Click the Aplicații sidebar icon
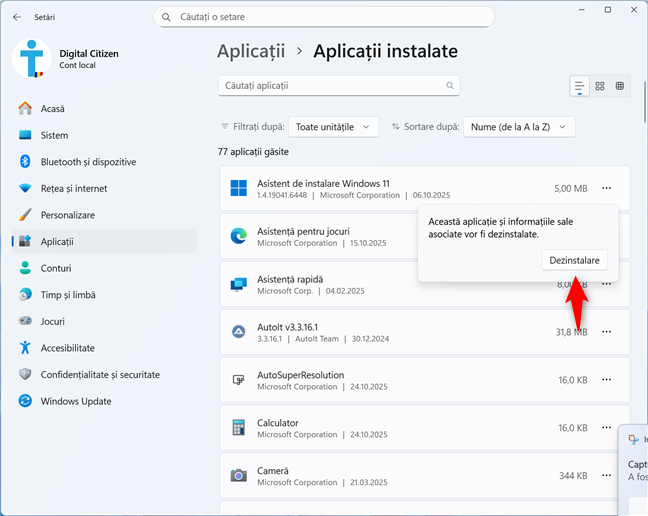The image size is (648, 516). tap(25, 241)
